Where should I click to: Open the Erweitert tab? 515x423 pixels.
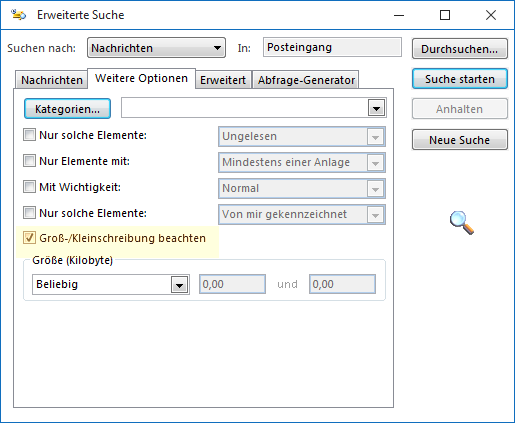coord(223,80)
